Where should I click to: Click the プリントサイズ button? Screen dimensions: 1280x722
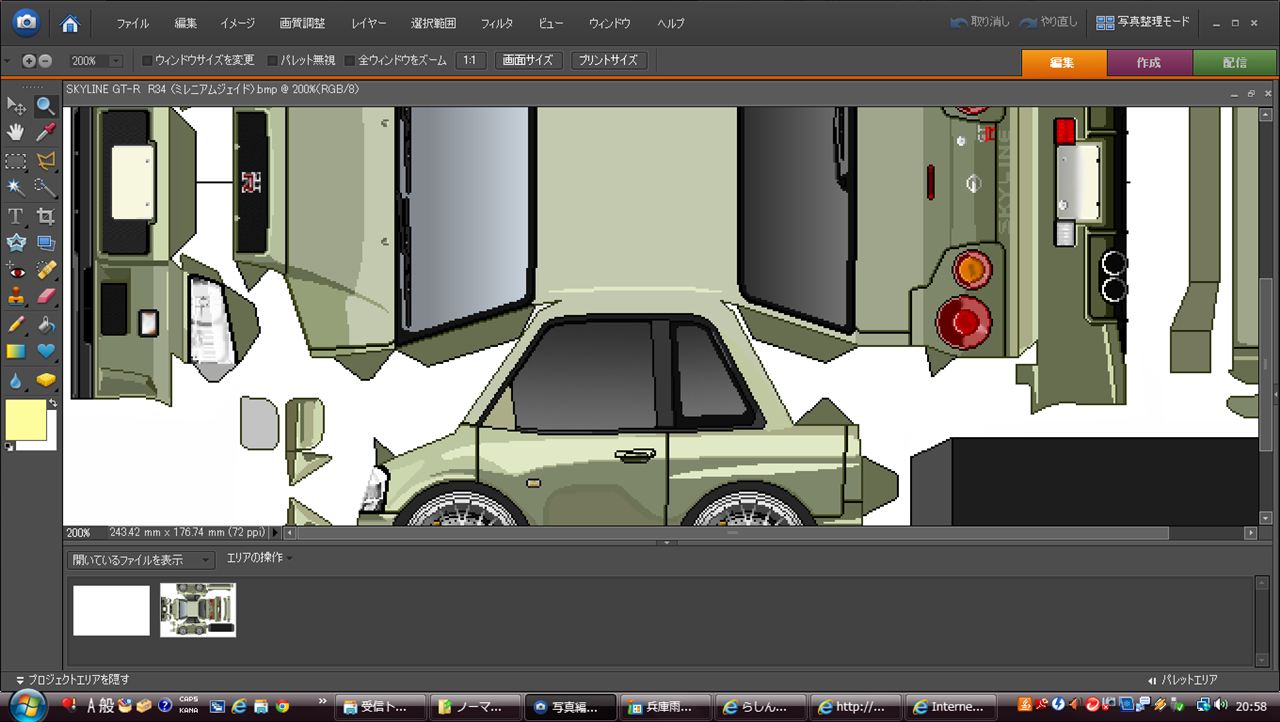pos(609,61)
